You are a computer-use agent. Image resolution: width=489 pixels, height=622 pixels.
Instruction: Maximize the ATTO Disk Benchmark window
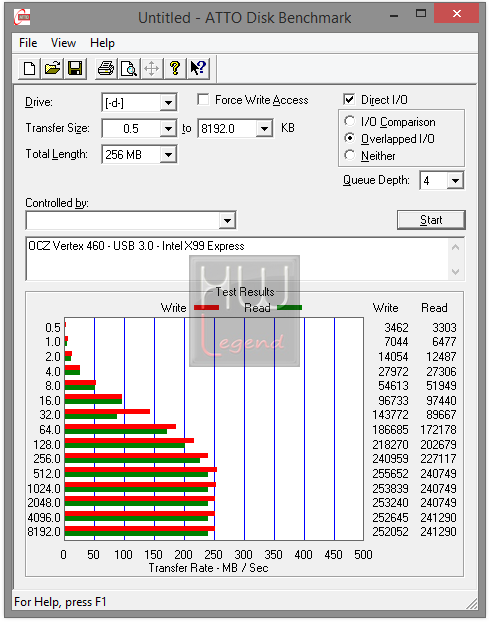click(421, 14)
